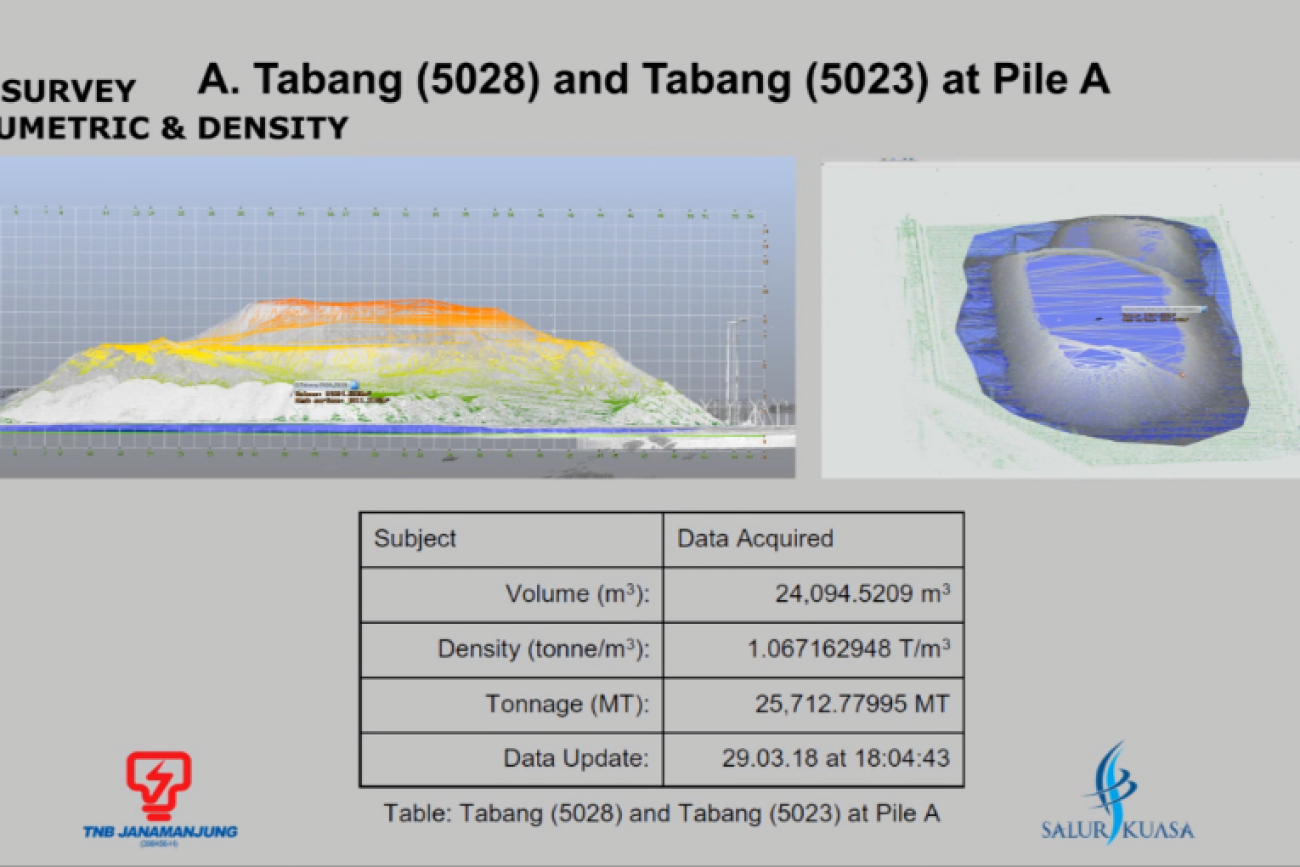Click the table caption below the table
Viewport: 1300px width, 867px height.
[x=661, y=813]
